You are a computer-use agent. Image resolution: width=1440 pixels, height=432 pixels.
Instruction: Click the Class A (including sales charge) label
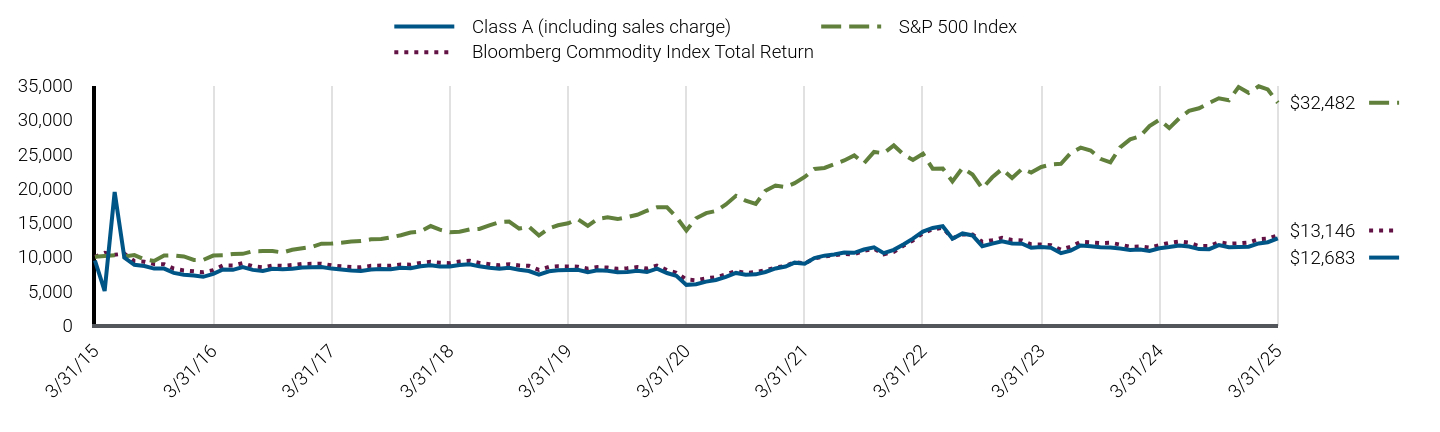click(x=601, y=27)
